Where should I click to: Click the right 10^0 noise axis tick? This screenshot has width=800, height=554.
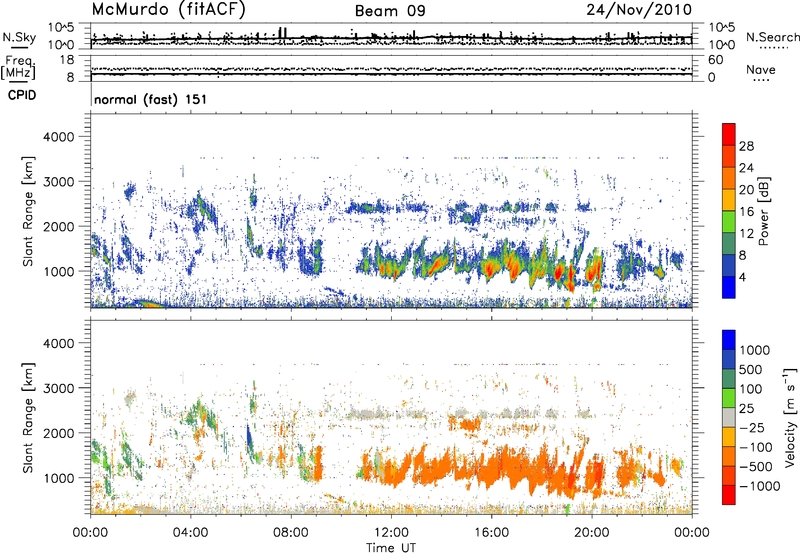point(722,45)
